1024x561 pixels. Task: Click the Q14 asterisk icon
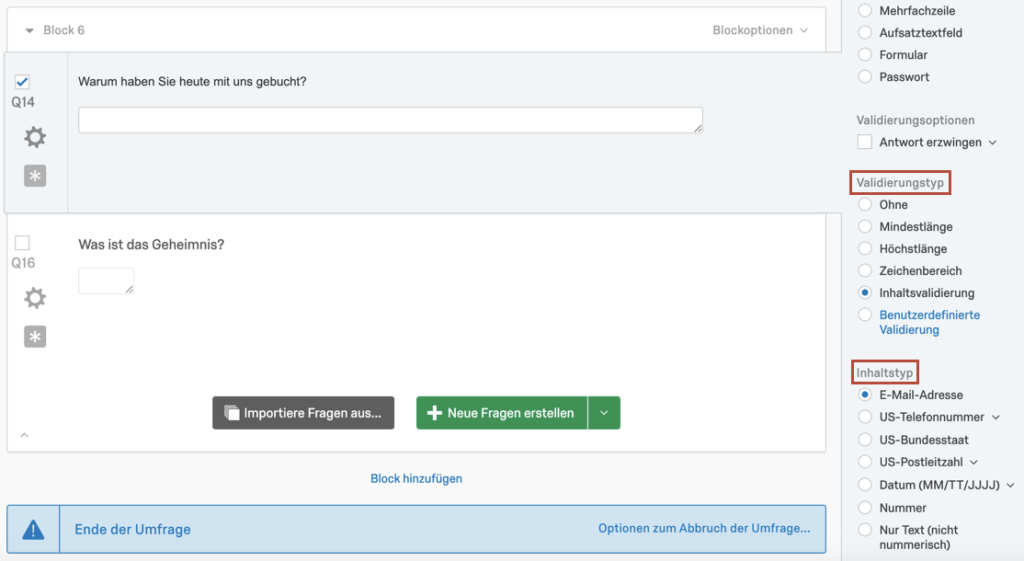(35, 176)
